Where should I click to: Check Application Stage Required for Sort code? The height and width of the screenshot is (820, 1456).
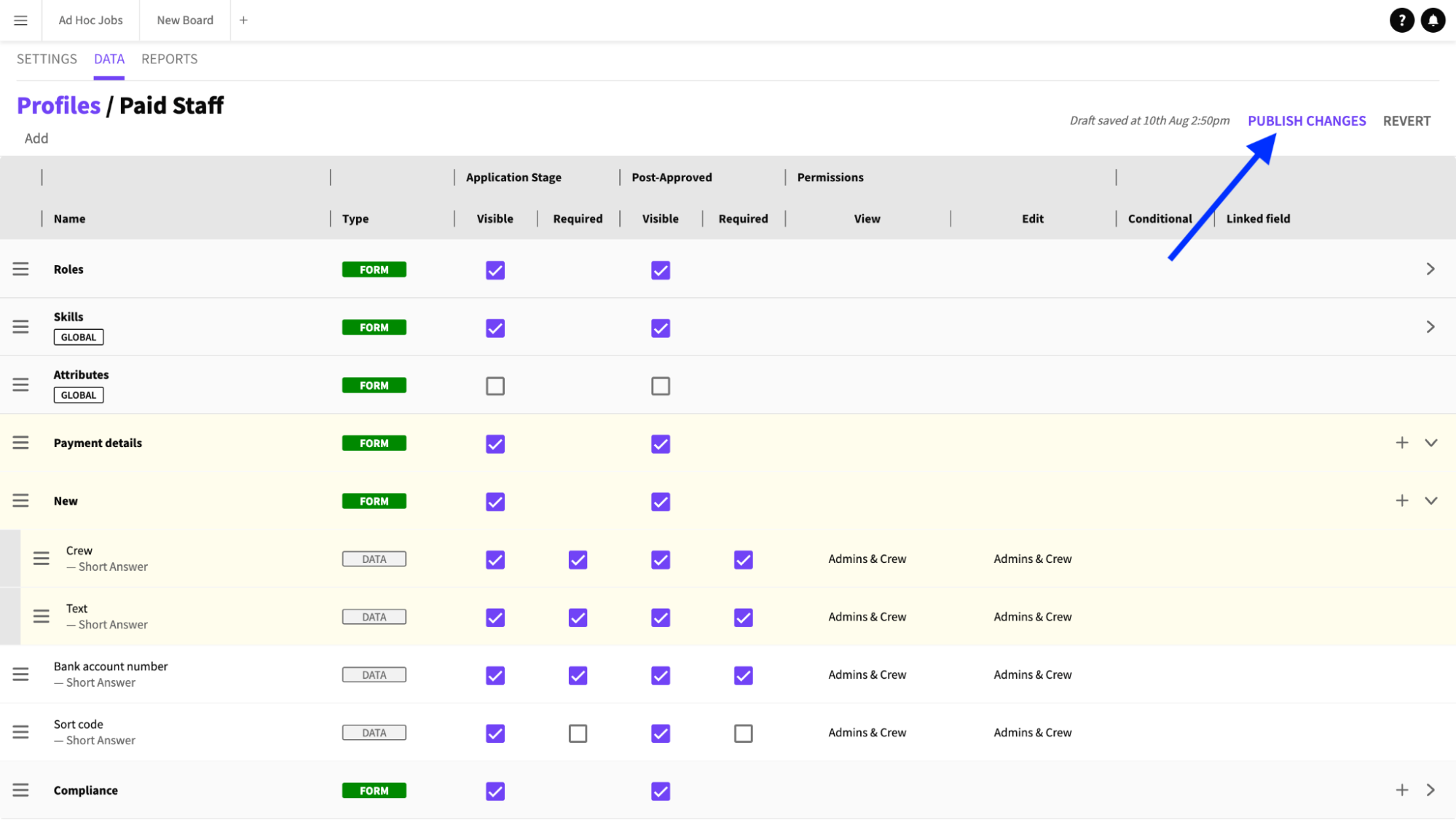[x=578, y=733]
